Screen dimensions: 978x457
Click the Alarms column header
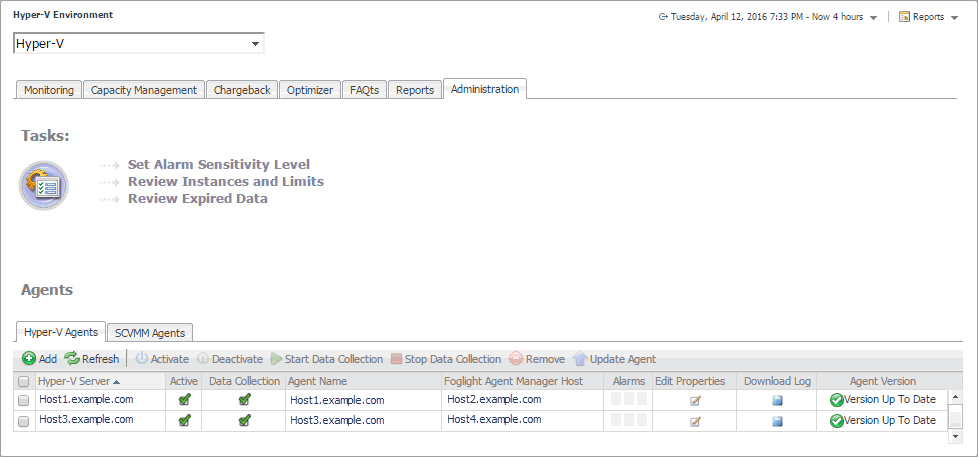[629, 381]
